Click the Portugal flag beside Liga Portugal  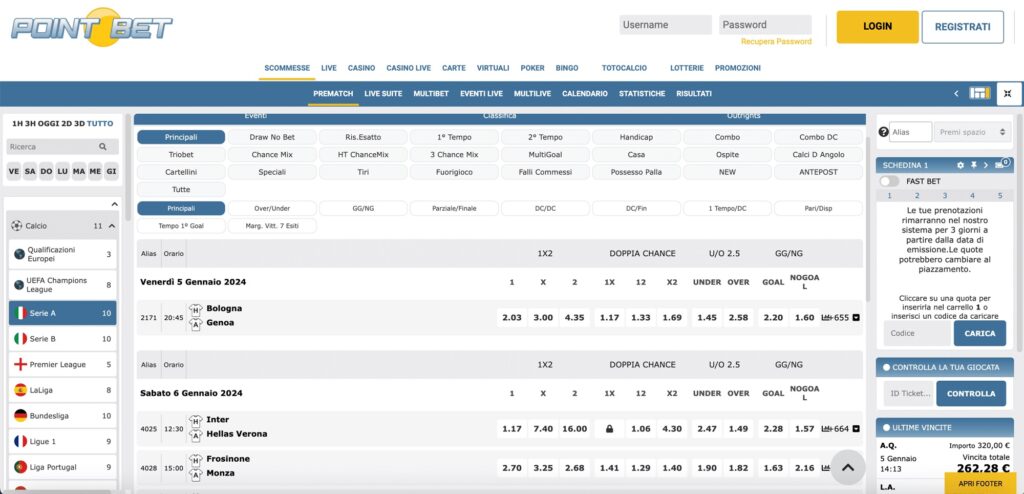pyautogui.click(x=20, y=467)
